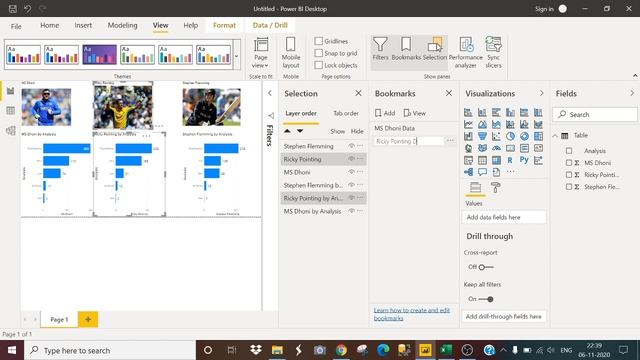The width and height of the screenshot is (640, 360).
Task: Open the Fields well tab in Visualizations
Action: click(475, 188)
